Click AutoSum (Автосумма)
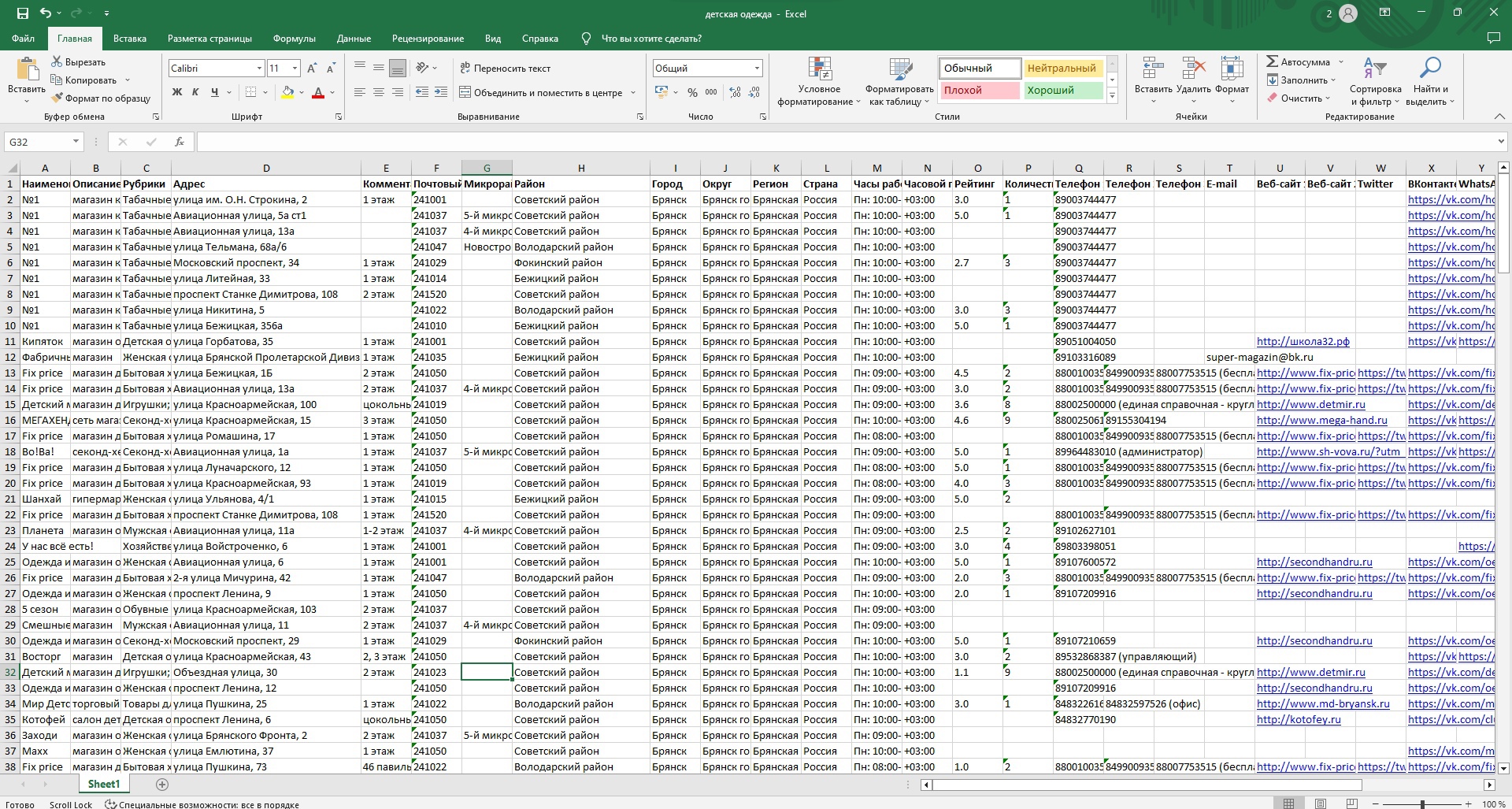 coord(1298,62)
